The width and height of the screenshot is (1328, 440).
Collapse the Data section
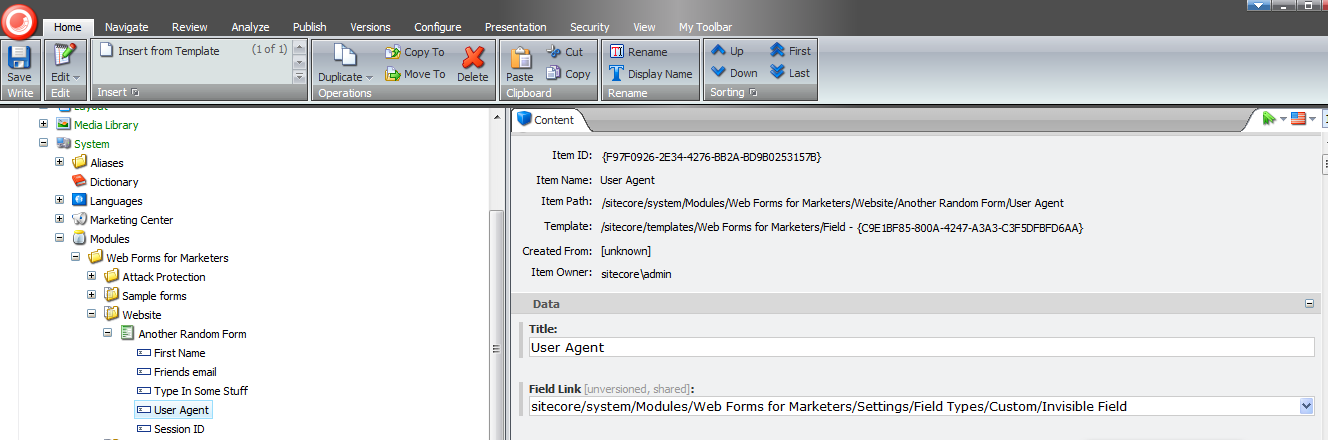coord(1308,304)
